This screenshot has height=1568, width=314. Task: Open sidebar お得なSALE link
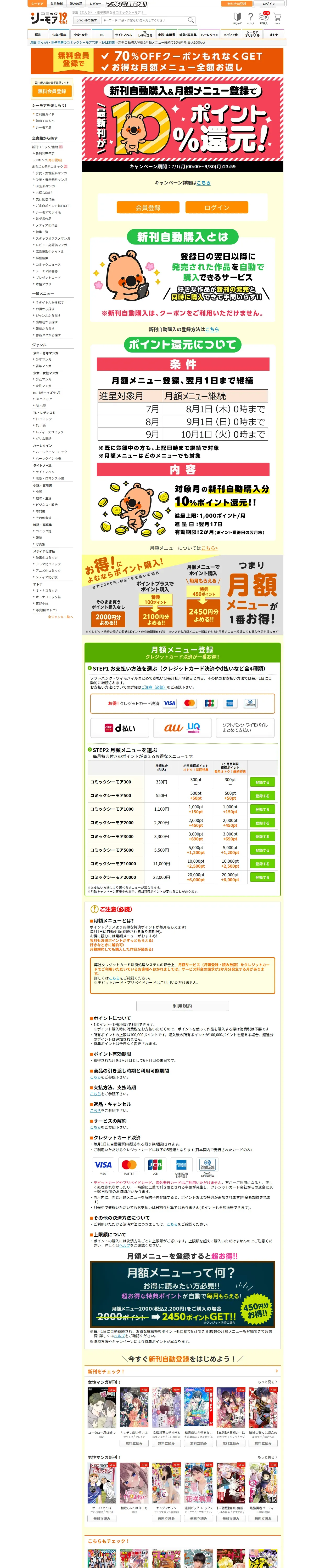point(44,192)
